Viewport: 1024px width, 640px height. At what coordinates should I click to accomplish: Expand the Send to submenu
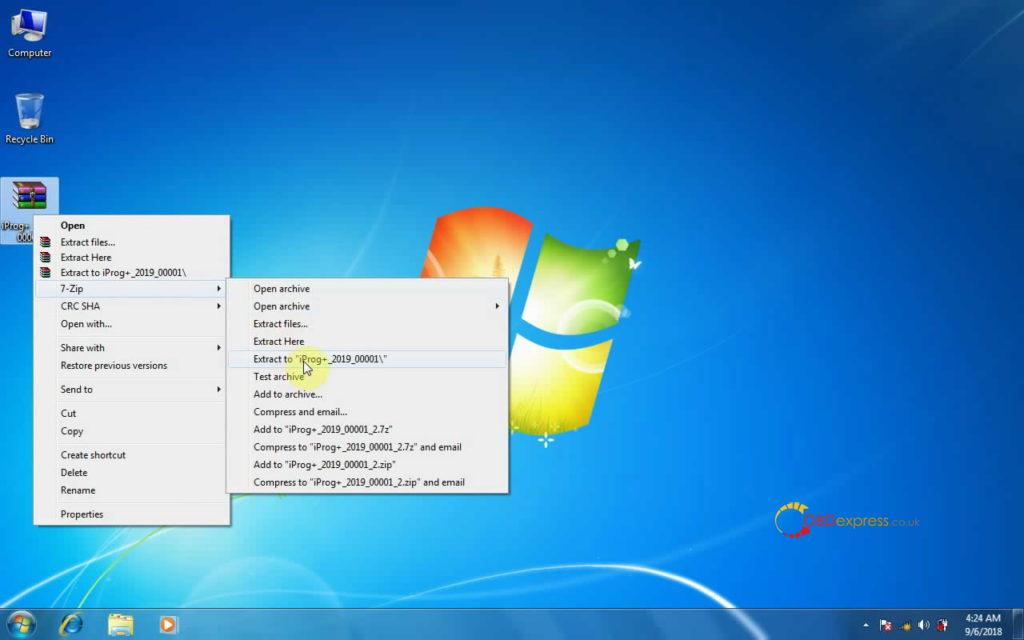(x=132, y=390)
